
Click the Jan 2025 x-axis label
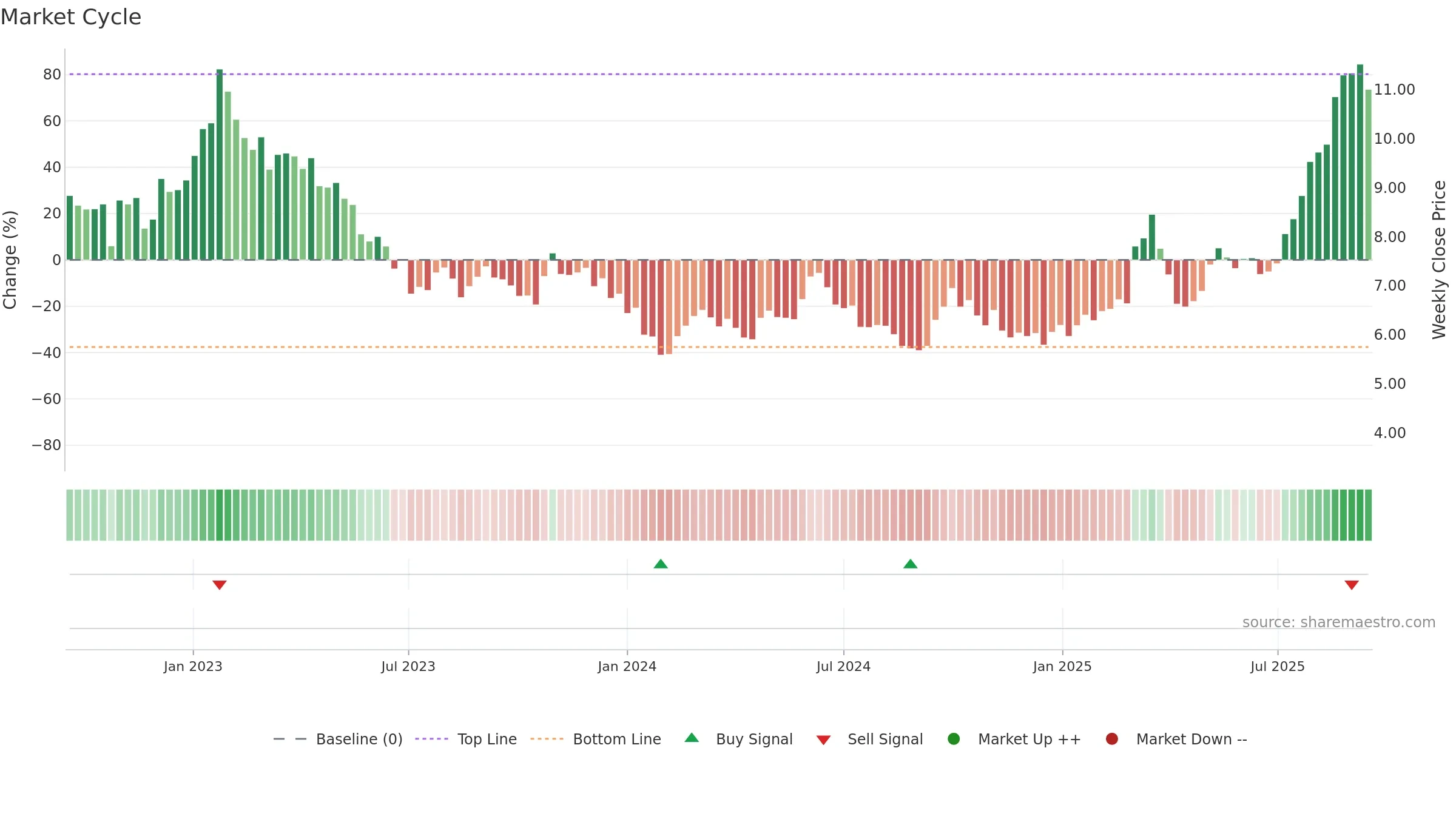point(1062,666)
